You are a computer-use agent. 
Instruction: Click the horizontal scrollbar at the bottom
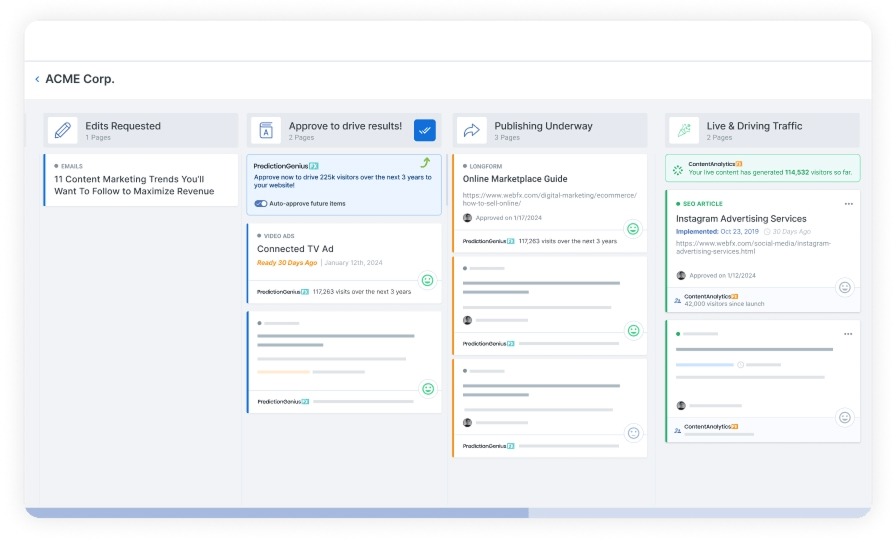pyautogui.click(x=276, y=513)
